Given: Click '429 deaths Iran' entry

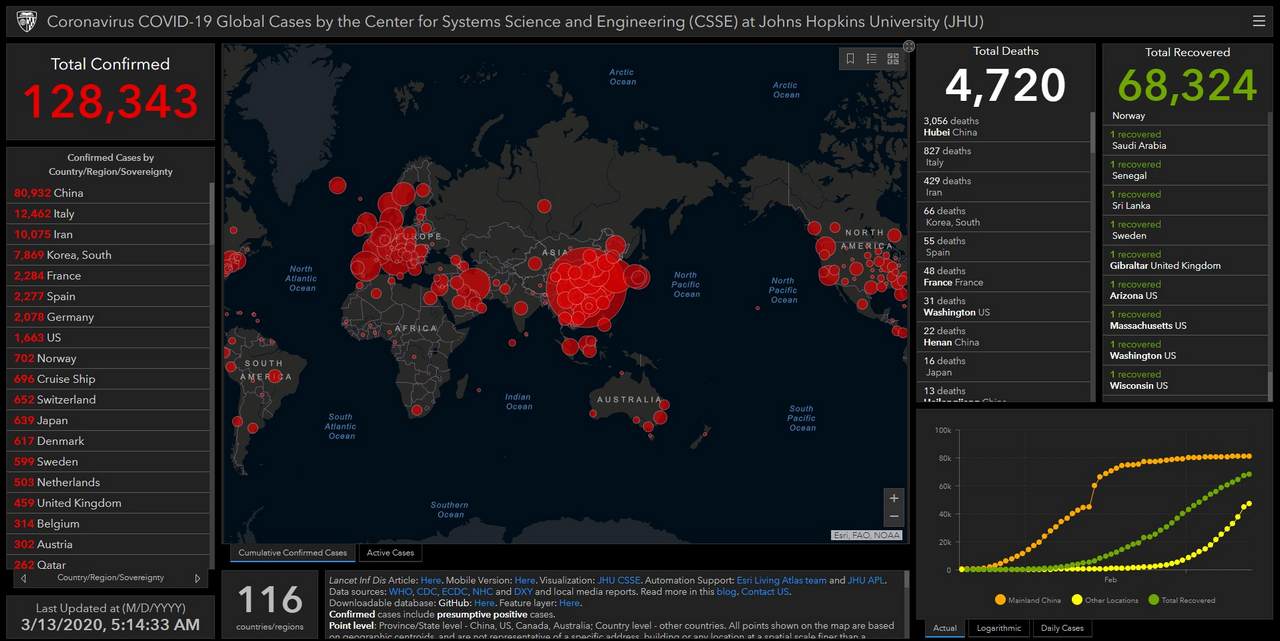Looking at the screenshot, I should pyautogui.click(x=1004, y=187).
